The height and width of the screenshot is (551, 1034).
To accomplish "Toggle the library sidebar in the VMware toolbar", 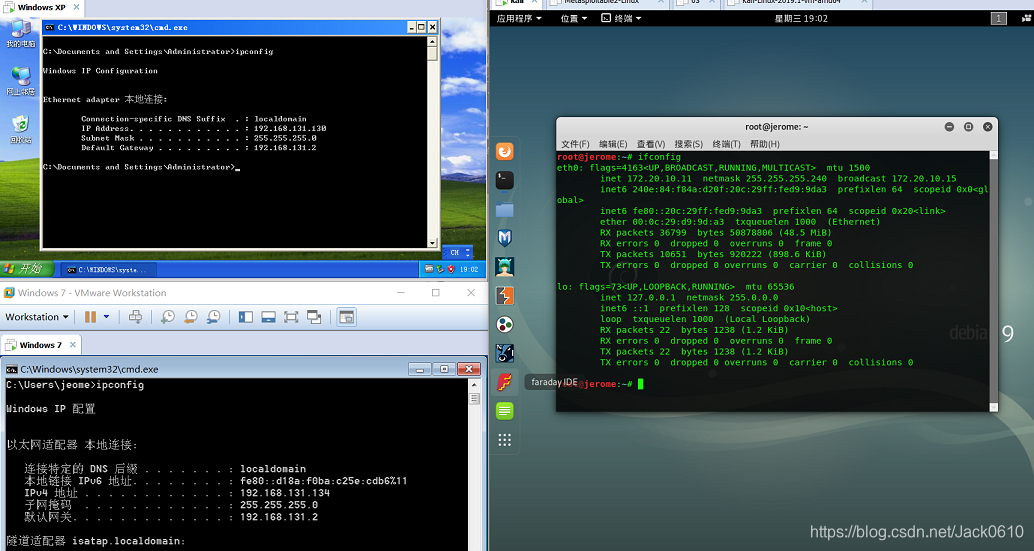I will coord(246,317).
